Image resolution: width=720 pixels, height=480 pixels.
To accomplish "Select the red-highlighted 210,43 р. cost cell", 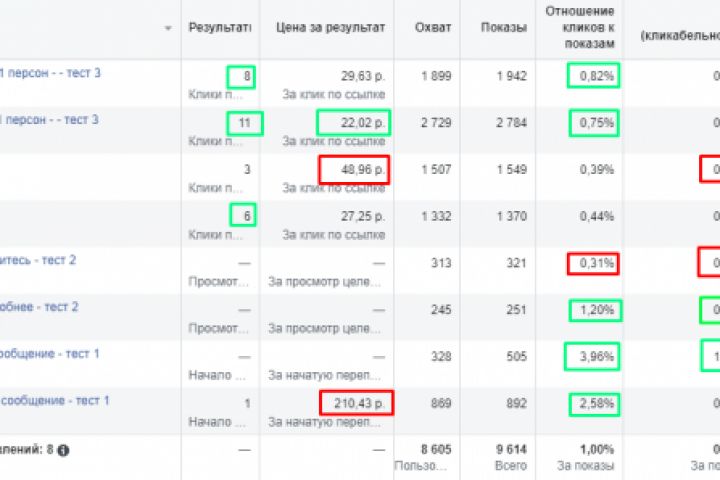I will click(357, 403).
